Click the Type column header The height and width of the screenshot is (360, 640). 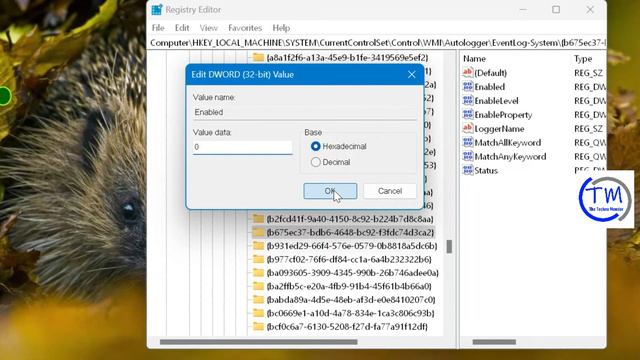[583, 59]
